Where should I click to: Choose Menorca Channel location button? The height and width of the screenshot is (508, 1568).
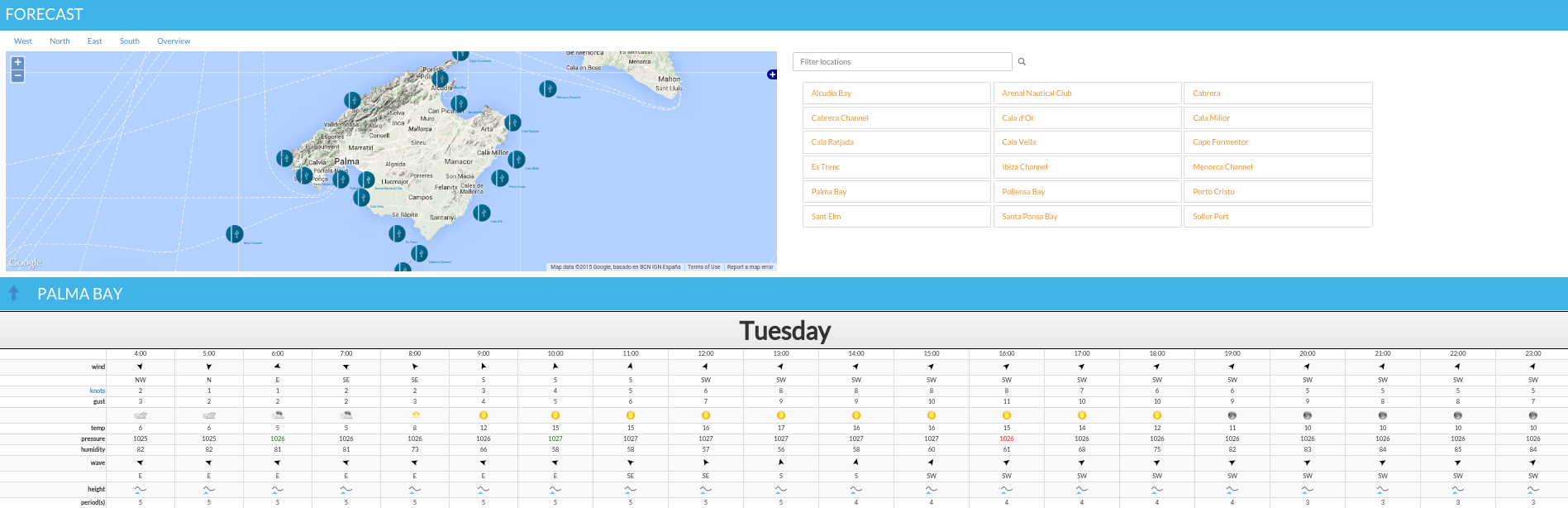tap(1279, 167)
